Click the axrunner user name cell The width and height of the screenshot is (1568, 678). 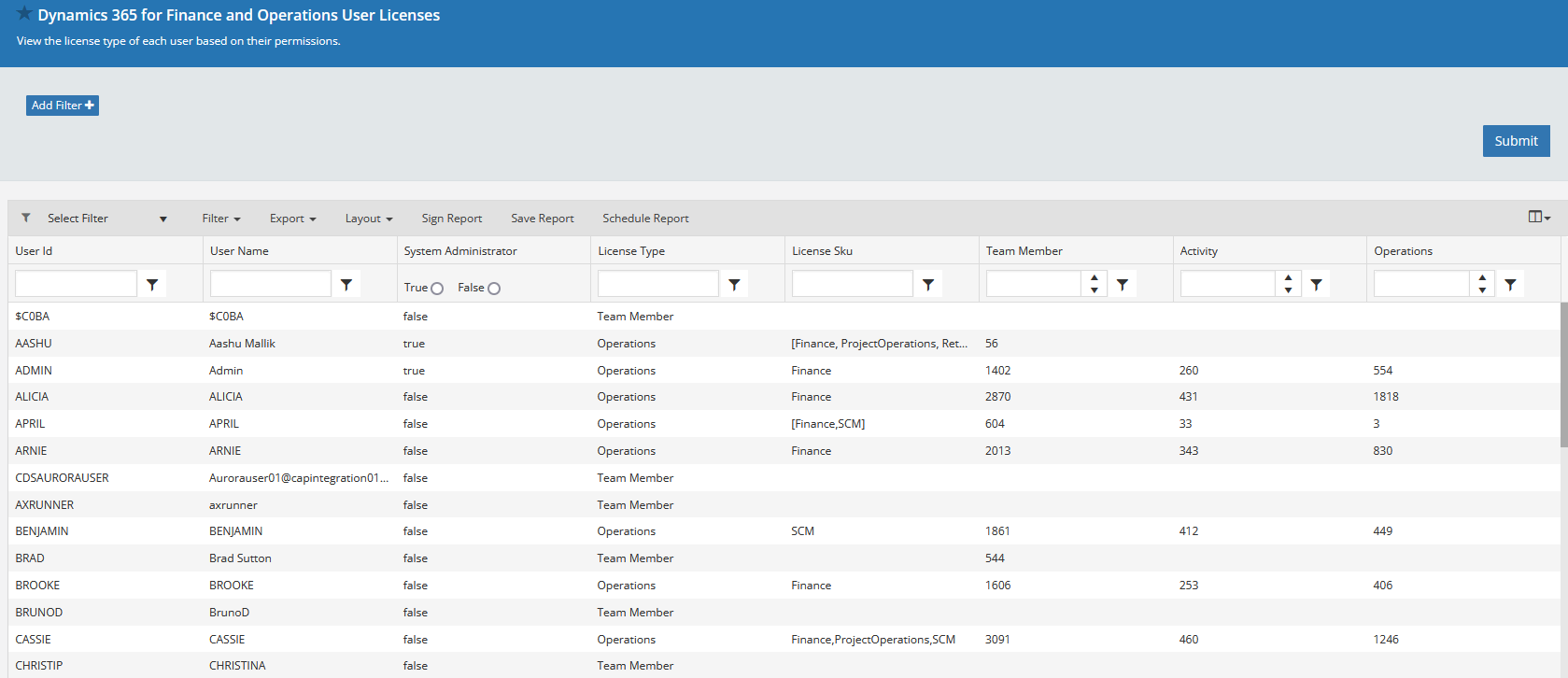pyautogui.click(x=233, y=505)
